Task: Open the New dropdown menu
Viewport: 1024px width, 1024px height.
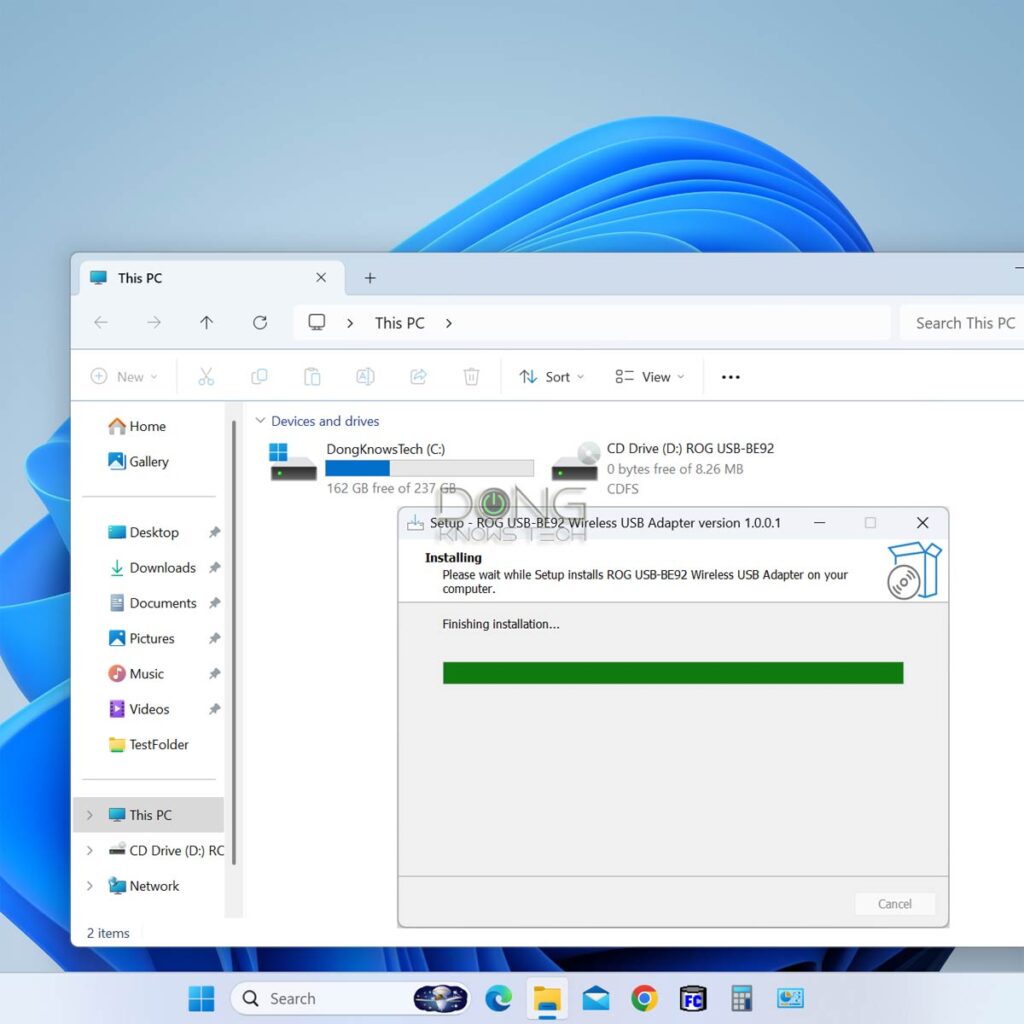Action: [x=124, y=377]
